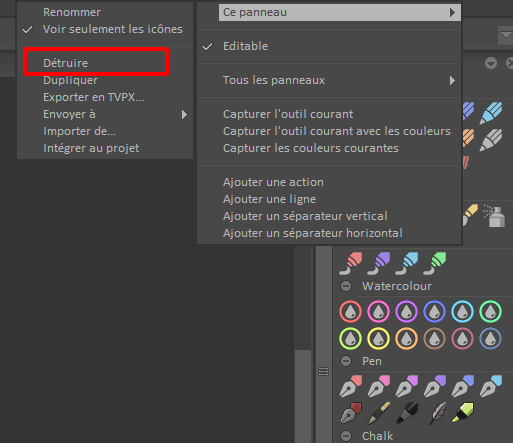Image resolution: width=513 pixels, height=443 pixels.
Task: Pick the spray can tool
Action: click(495, 216)
